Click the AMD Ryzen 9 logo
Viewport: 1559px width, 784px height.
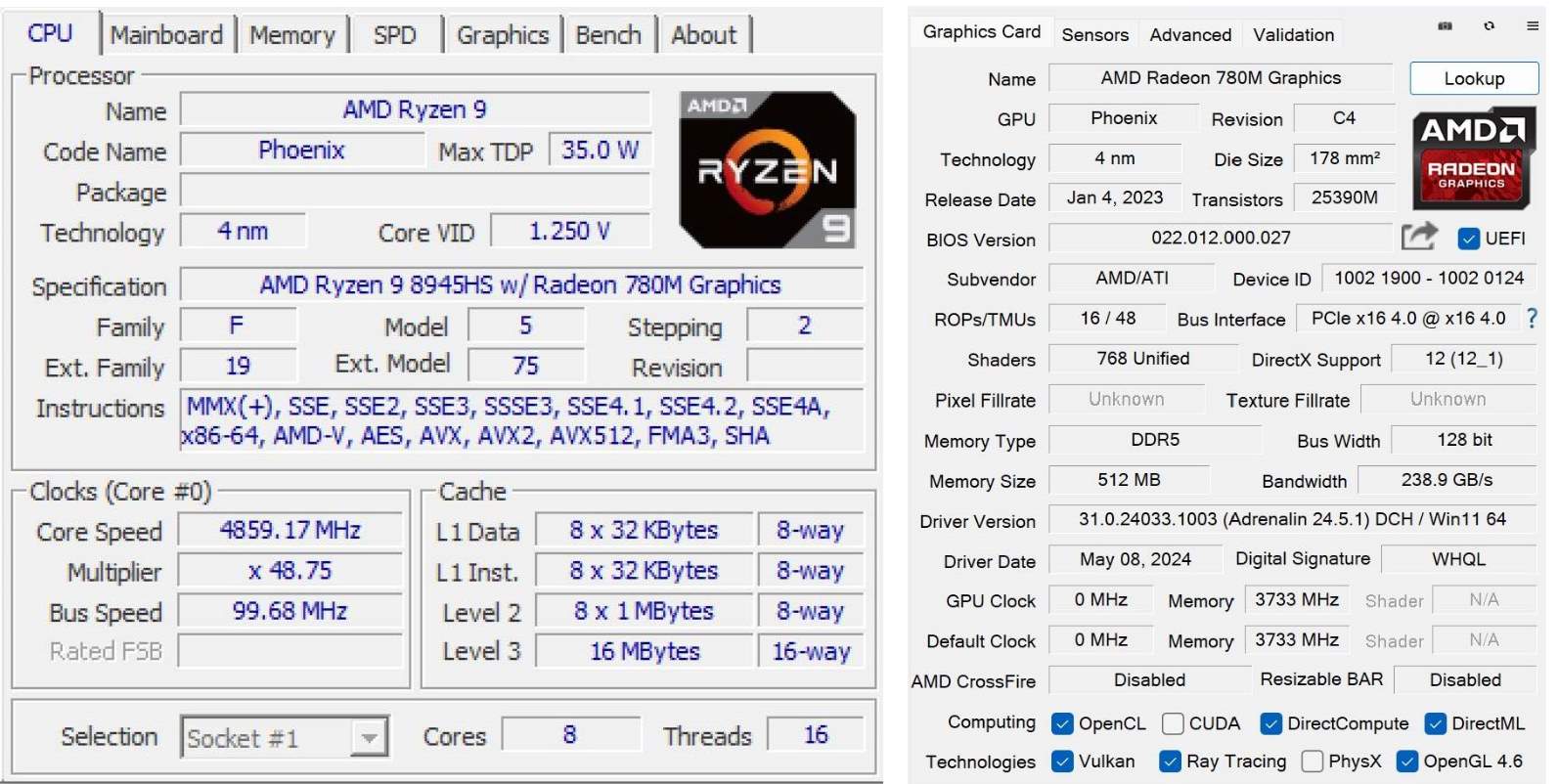click(x=767, y=170)
